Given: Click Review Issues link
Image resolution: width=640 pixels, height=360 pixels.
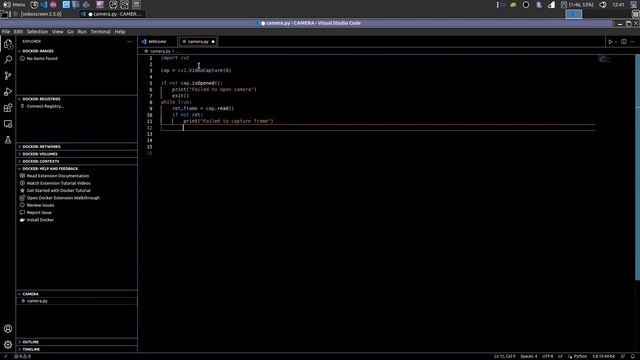Looking at the screenshot, I should click(x=40, y=205).
